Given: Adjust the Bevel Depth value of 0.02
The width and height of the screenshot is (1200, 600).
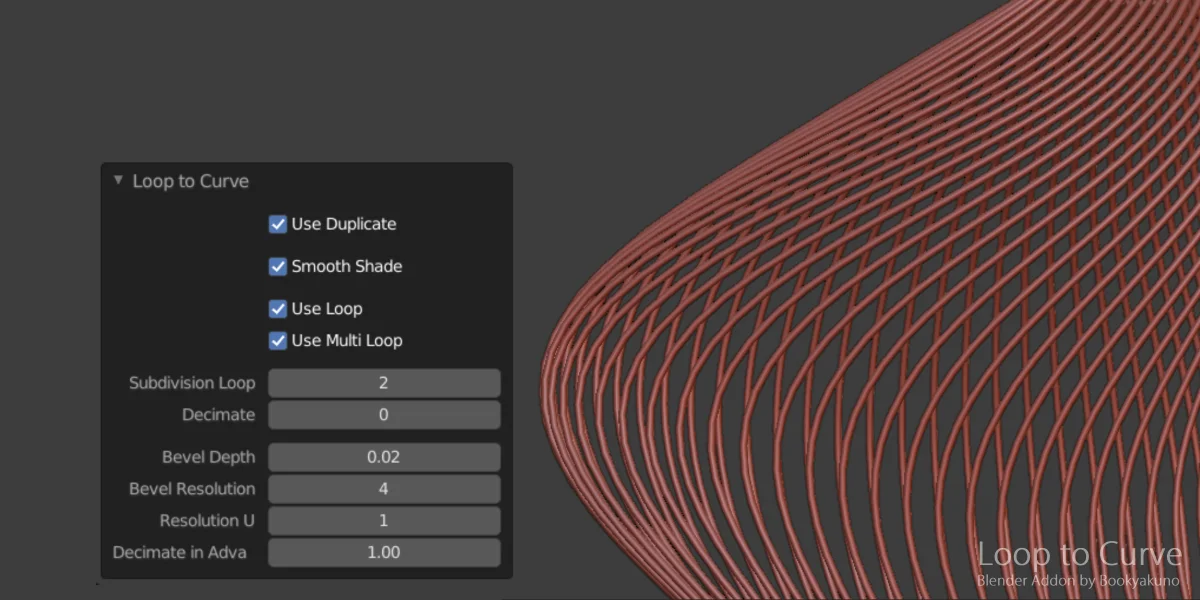Looking at the screenshot, I should pos(384,457).
